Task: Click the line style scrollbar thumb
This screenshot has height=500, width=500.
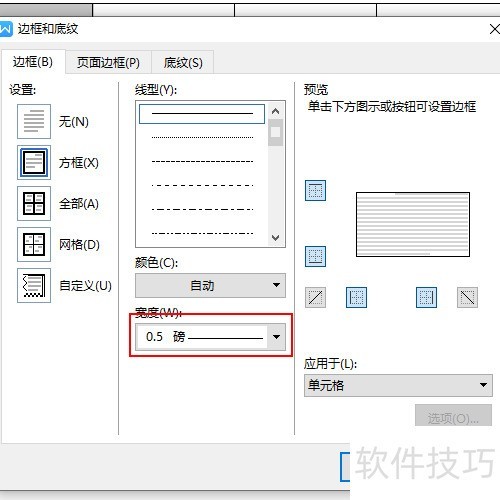Action: [275, 132]
